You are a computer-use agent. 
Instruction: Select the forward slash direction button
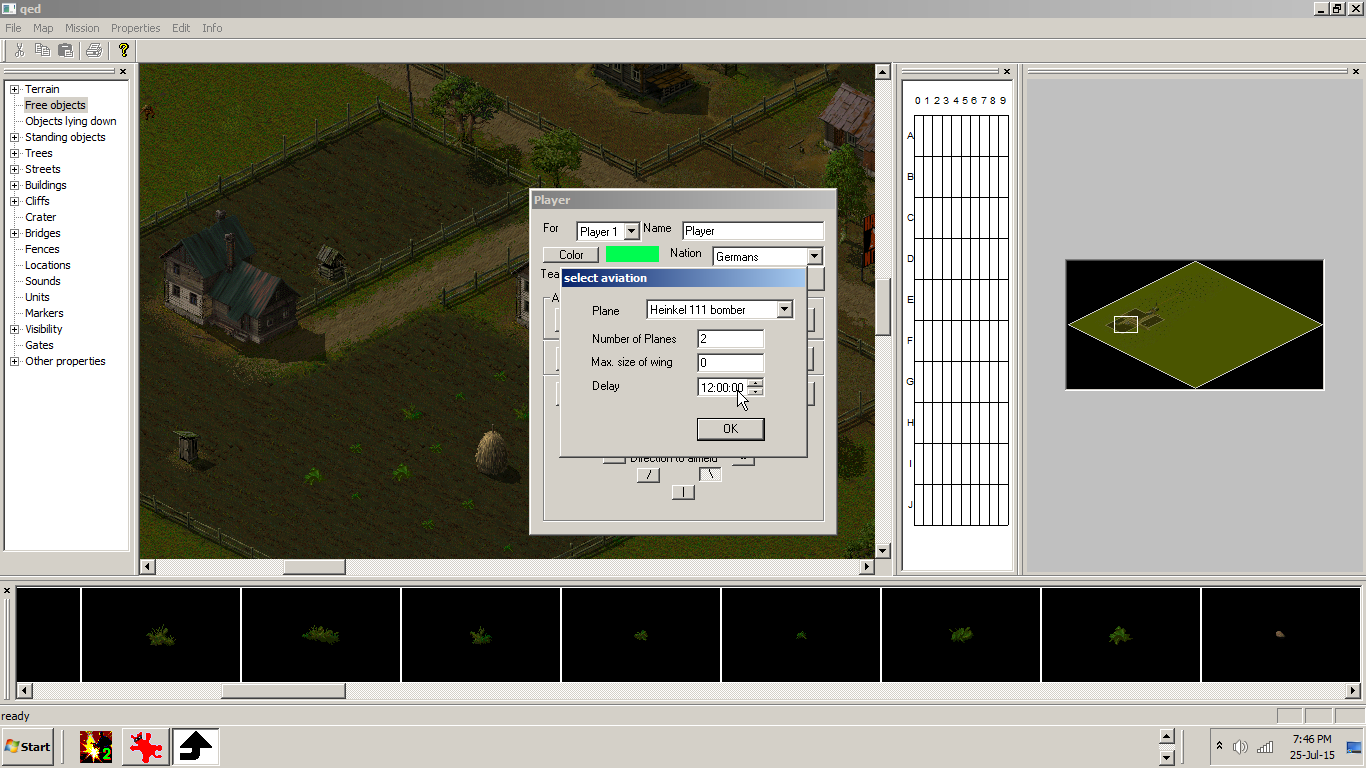[648, 475]
